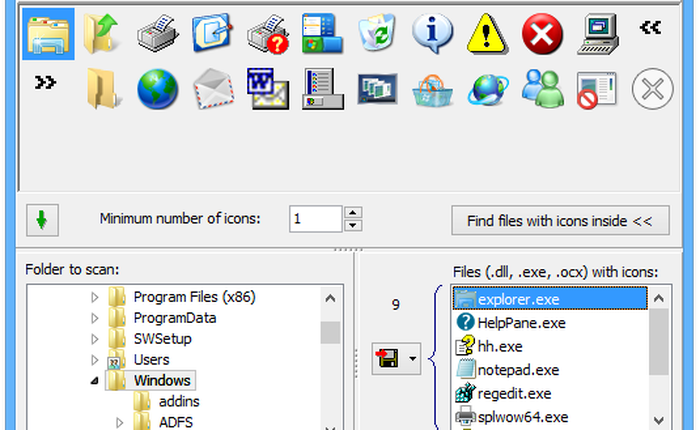The width and height of the screenshot is (700, 430).
Task: Select explorer.exe in the files list
Action: point(550,299)
